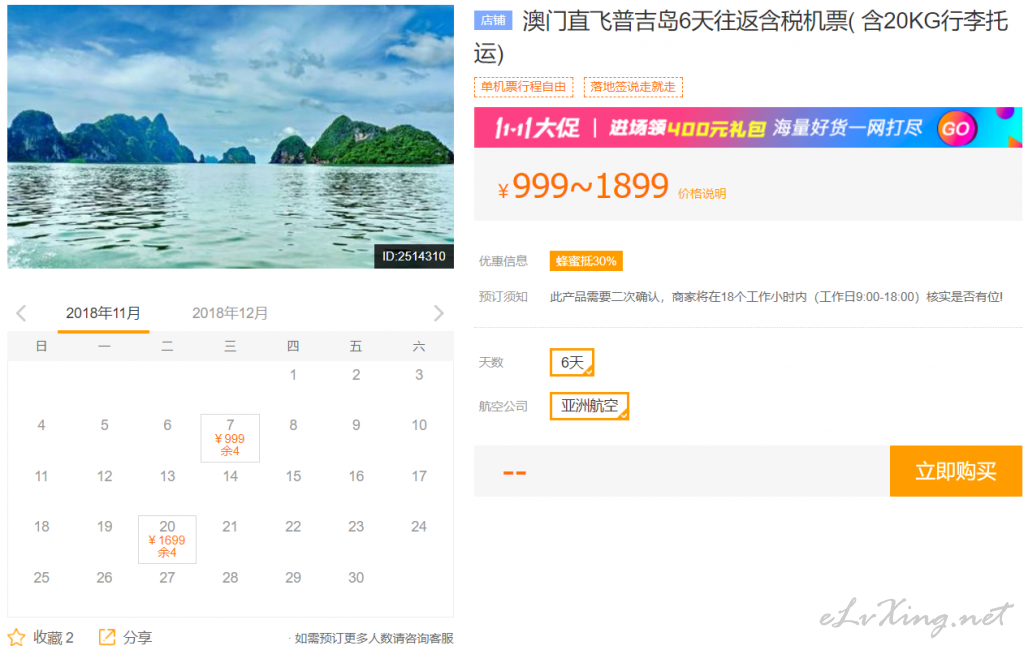Switch to 2018年12月 tab

[230, 313]
